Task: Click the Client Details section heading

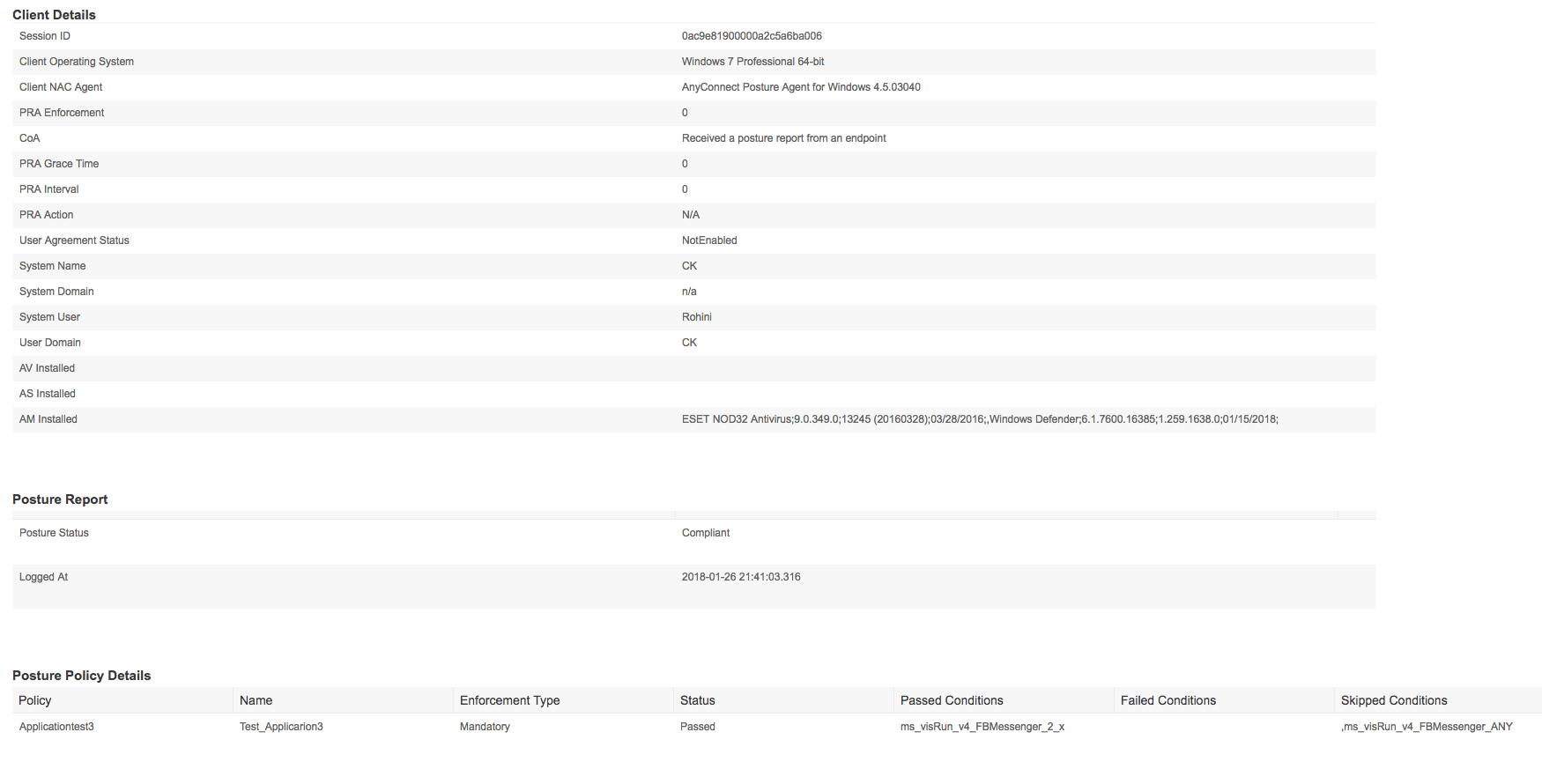Action: point(54,15)
